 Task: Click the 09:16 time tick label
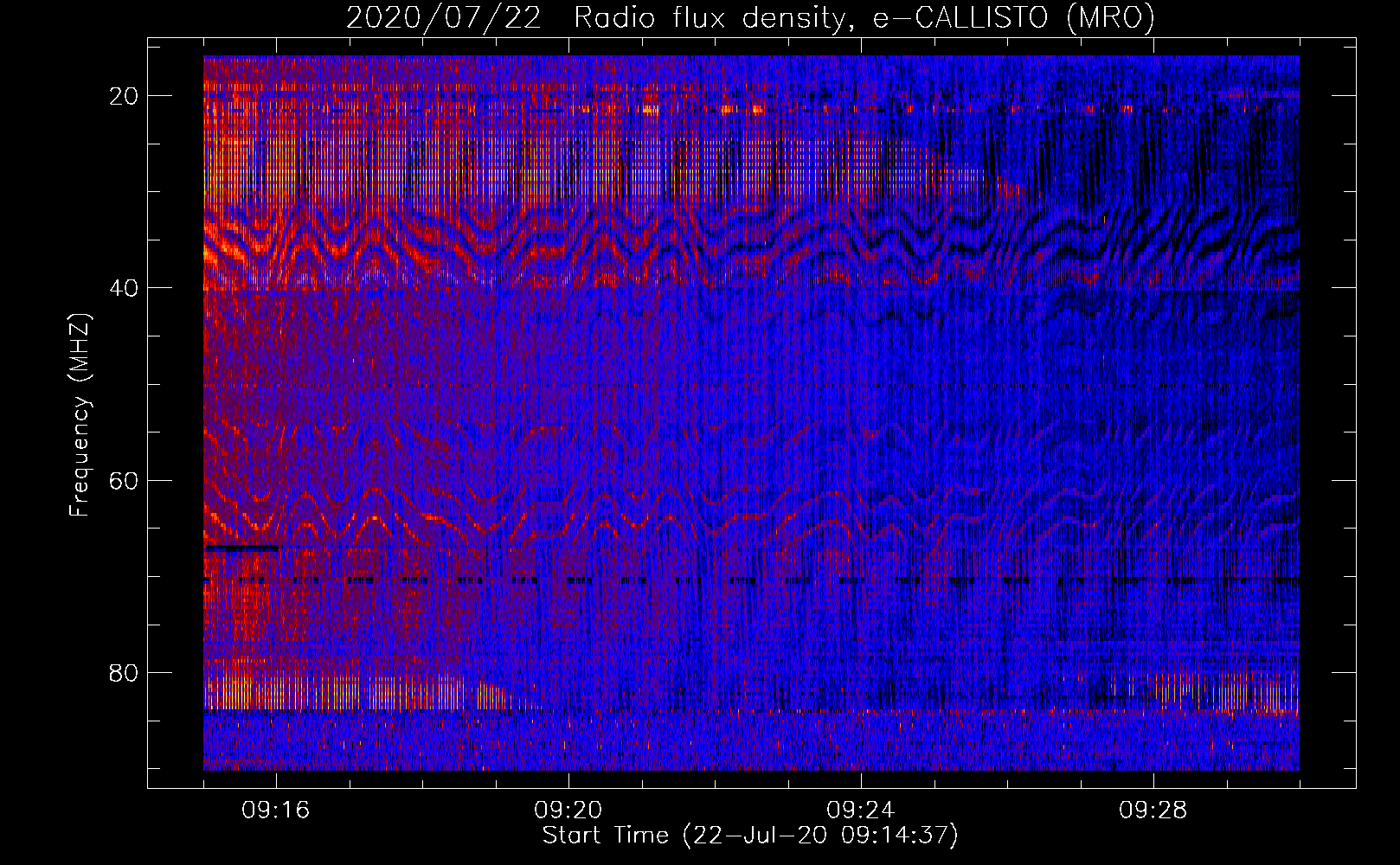276,811
